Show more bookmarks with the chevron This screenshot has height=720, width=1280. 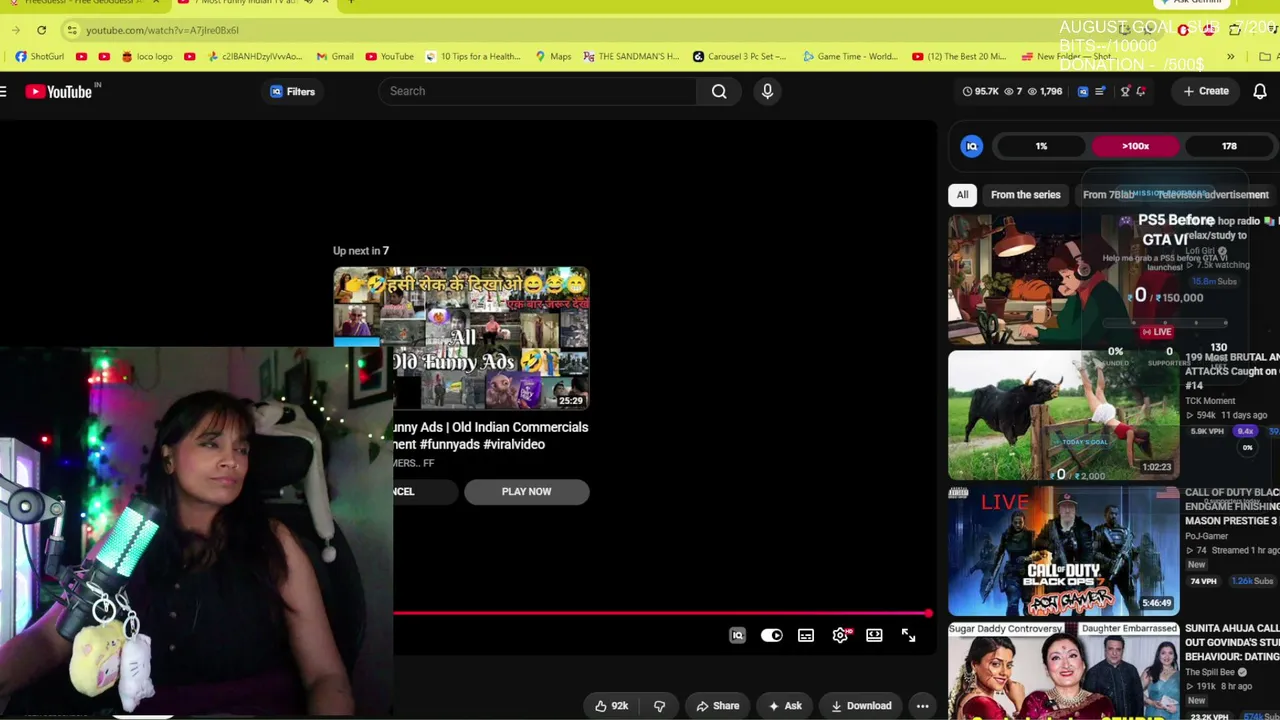1230,56
